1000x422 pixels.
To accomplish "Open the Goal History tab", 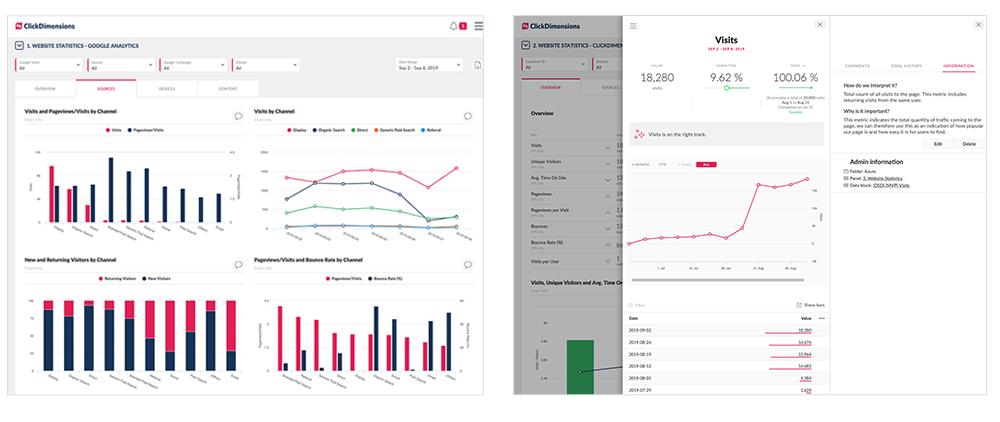I will point(904,66).
